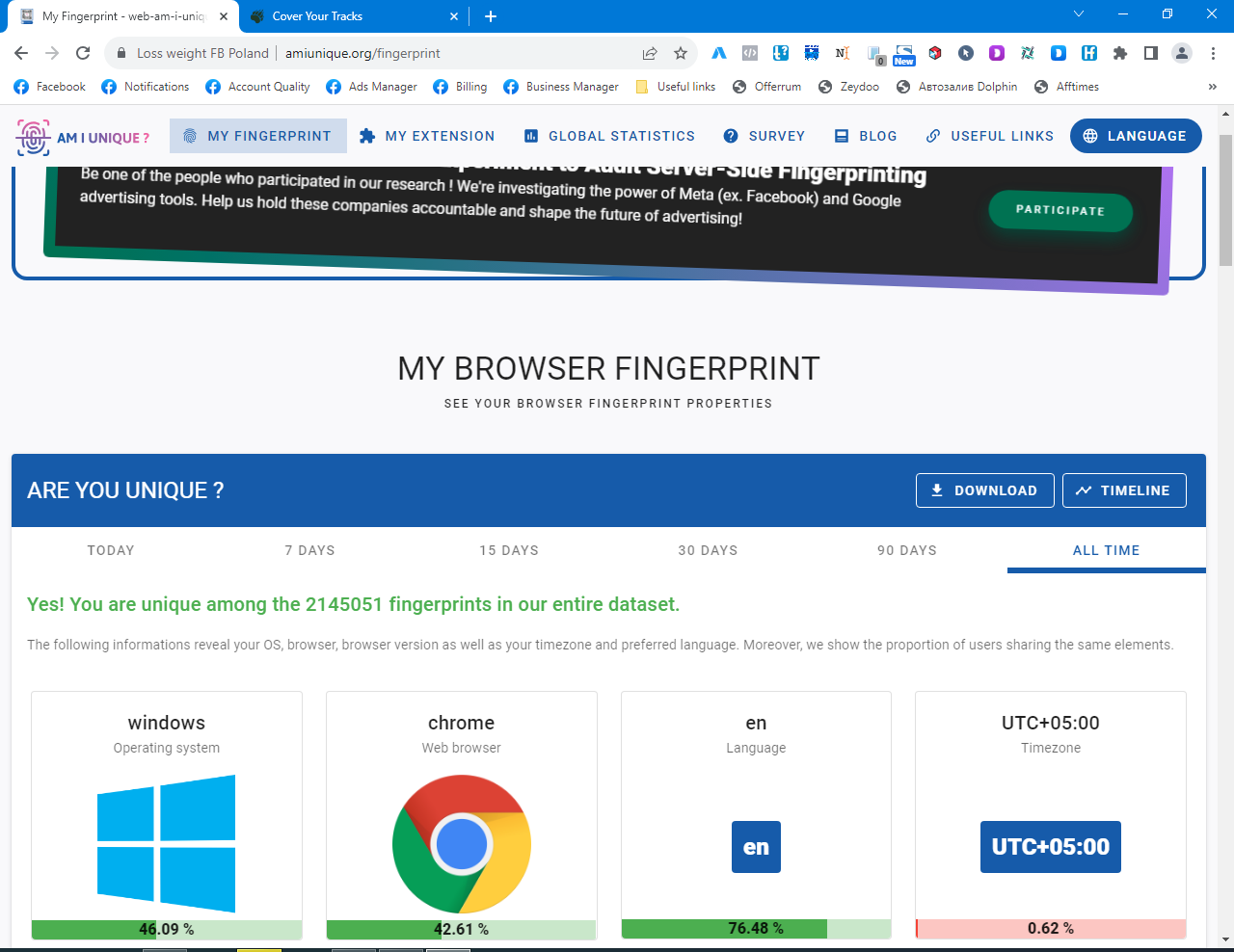Viewport: 1234px width, 952px height.
Task: Click the share page icon in address bar
Action: [x=650, y=53]
